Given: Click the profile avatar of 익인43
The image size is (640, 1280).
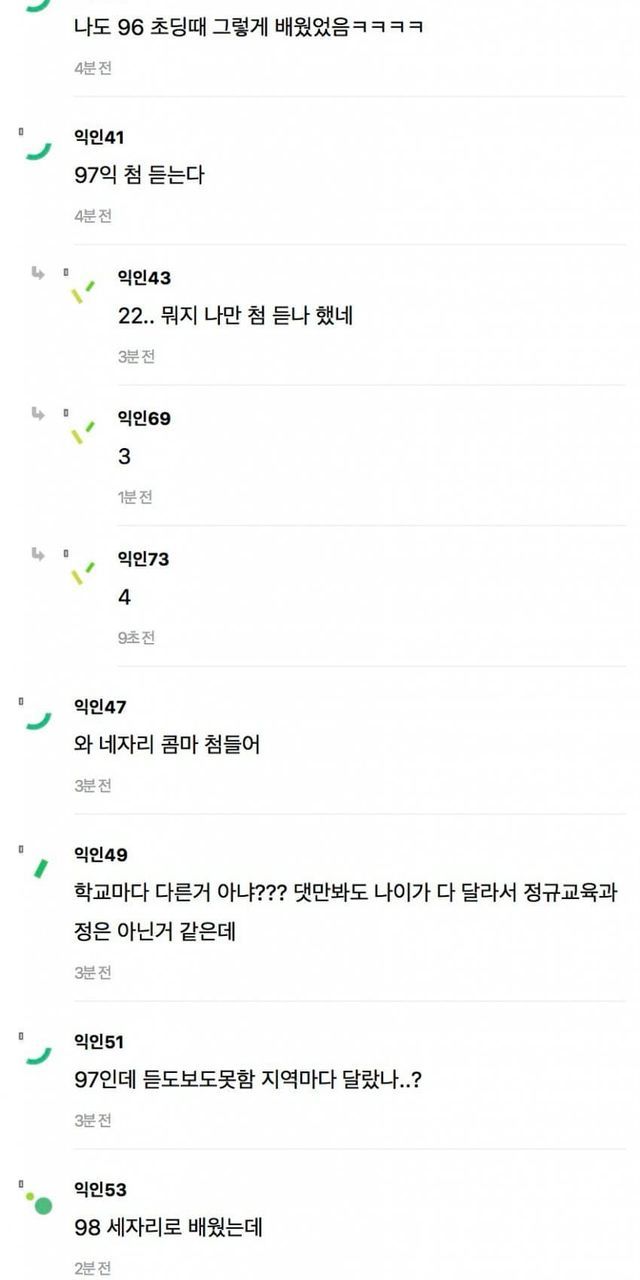Looking at the screenshot, I should [x=82, y=292].
